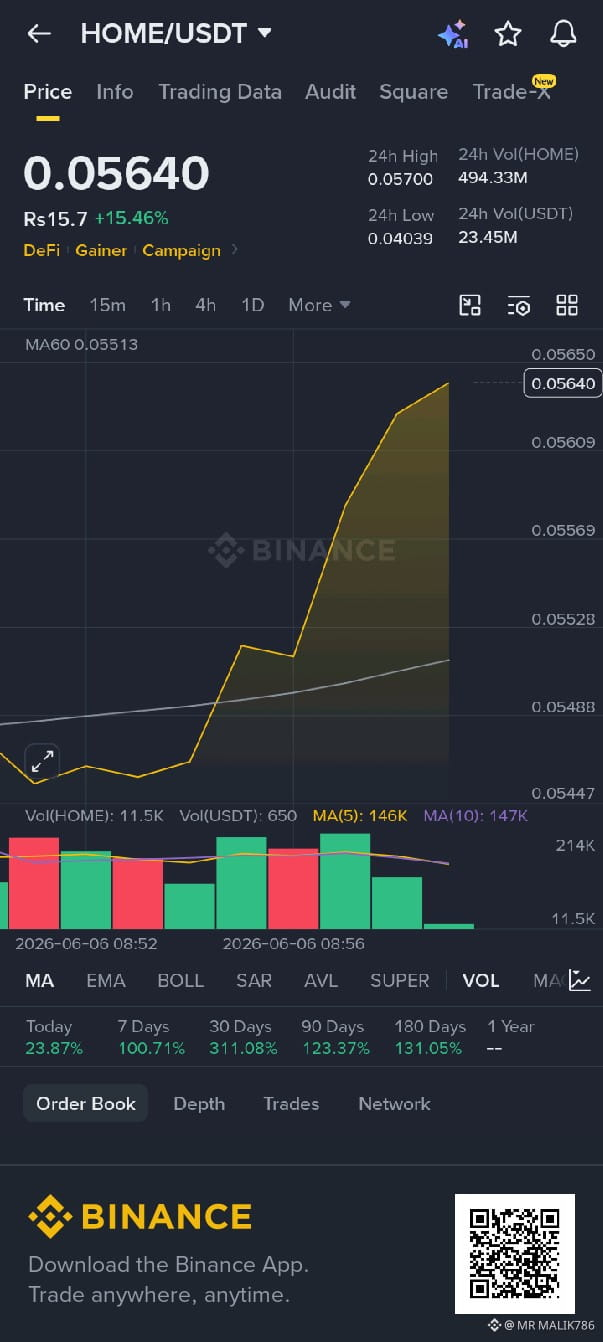The width and height of the screenshot is (603, 1342).
Task: Tap the Vol(USDT): 650 label
Action: (x=238, y=816)
